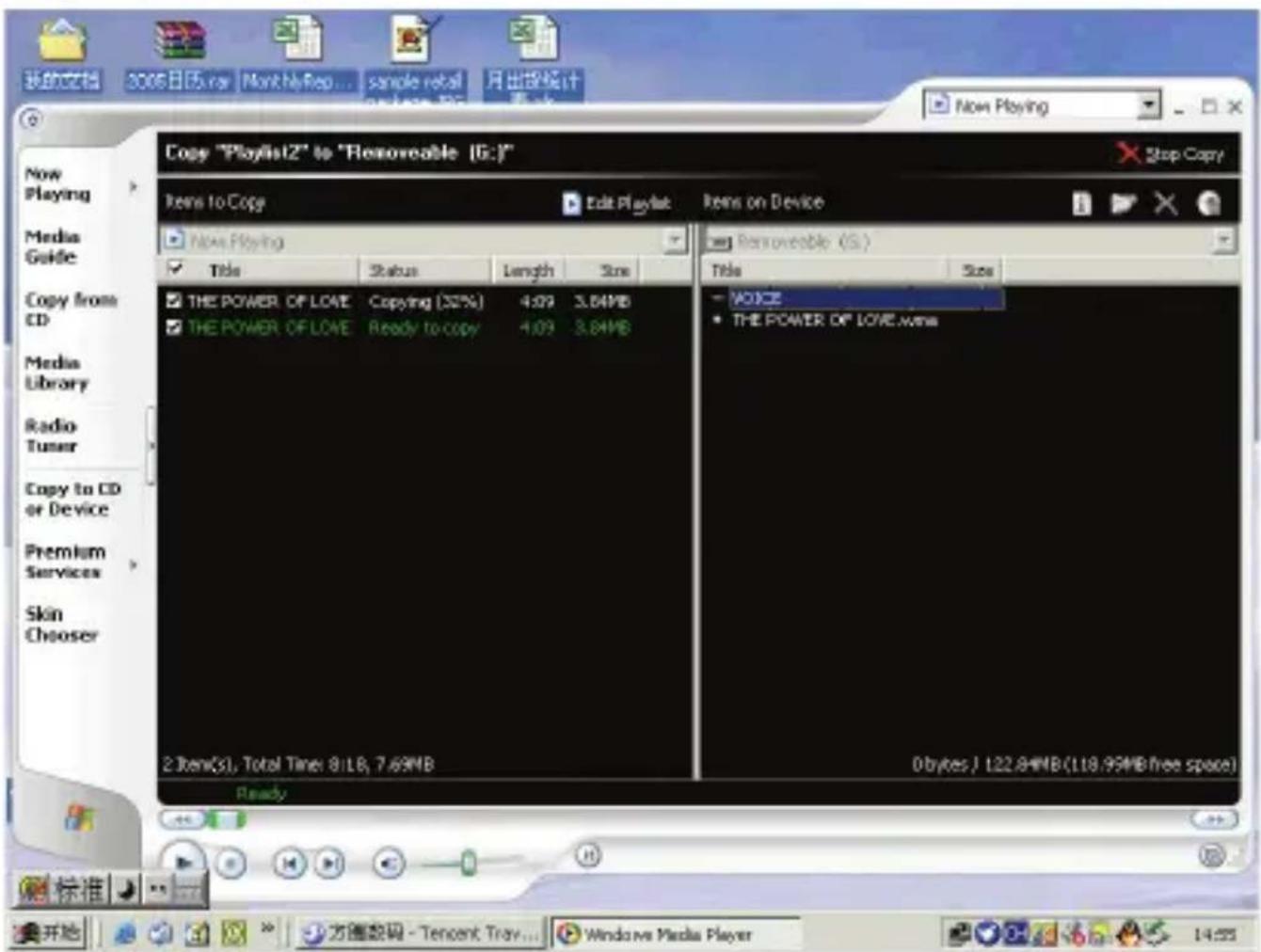Uncheck the green THE POWER OF LOVE (Ready to copy) item
Viewport: 1261px width, 952px height.
[173, 327]
